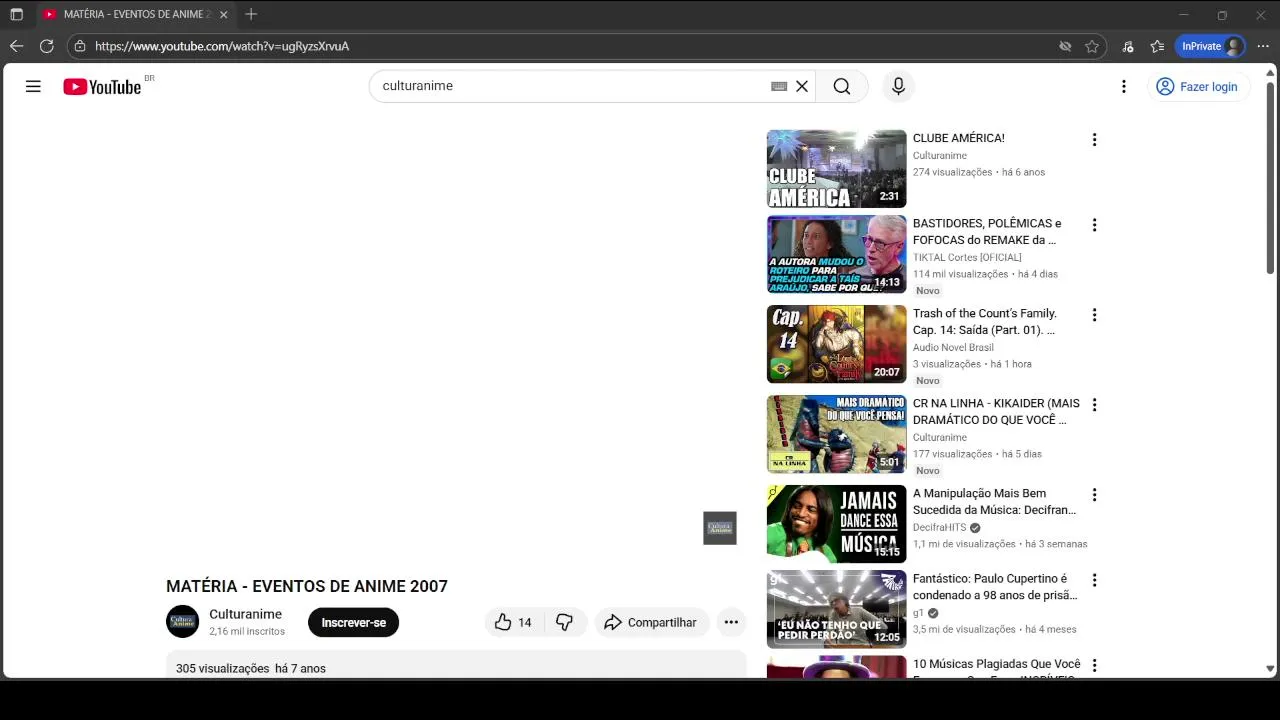
Task: Open the Audio Novel Brasil channel link
Action: pos(953,347)
